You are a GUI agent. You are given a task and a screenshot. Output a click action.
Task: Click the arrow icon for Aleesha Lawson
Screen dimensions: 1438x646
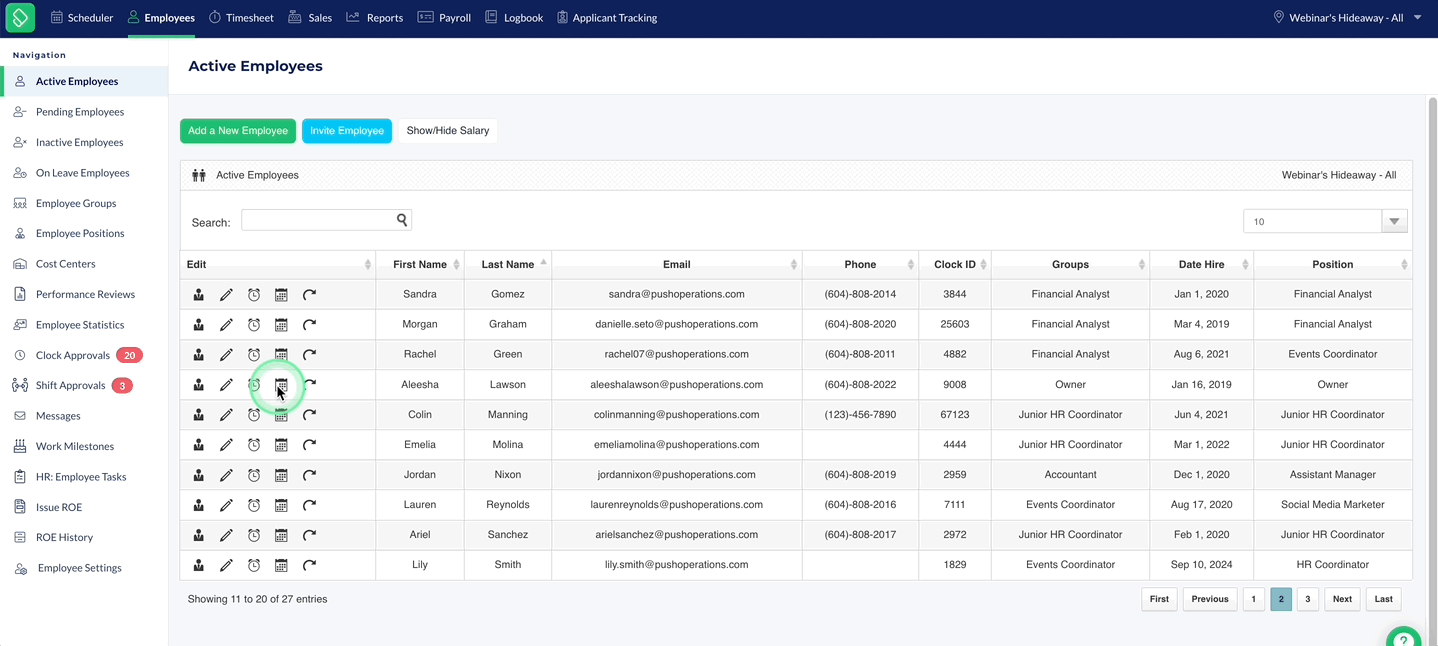click(x=310, y=385)
